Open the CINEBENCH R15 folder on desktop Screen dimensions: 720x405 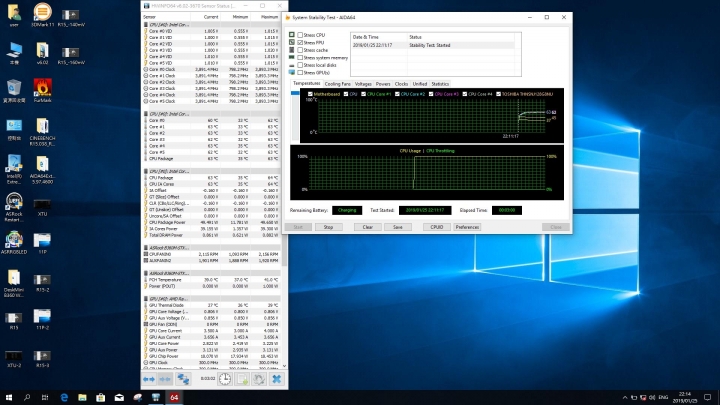click(x=42, y=132)
